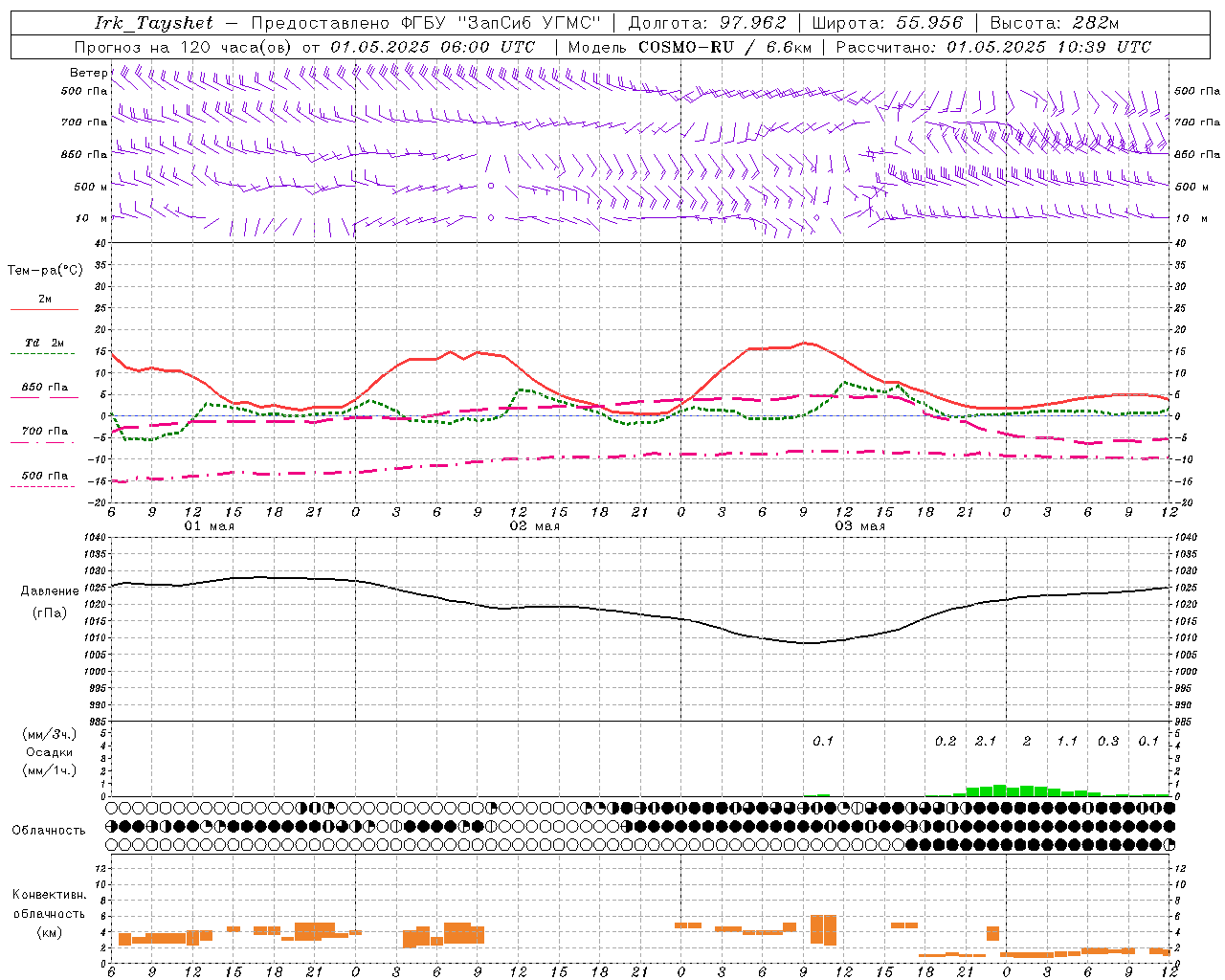Click the Модель COSMO-RU / 6.6км label
1225x980 pixels.
(689, 47)
